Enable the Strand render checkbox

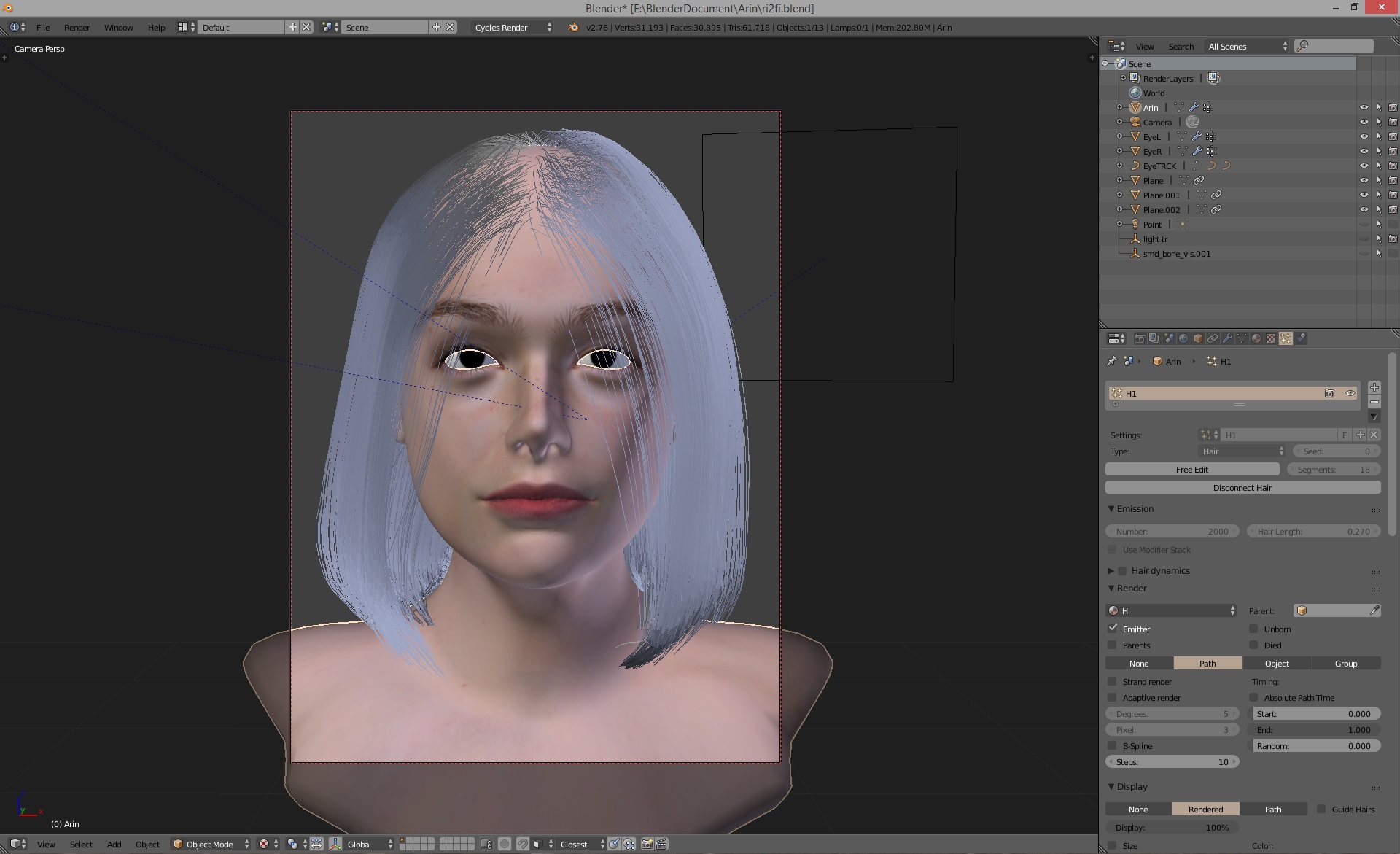click(1112, 681)
